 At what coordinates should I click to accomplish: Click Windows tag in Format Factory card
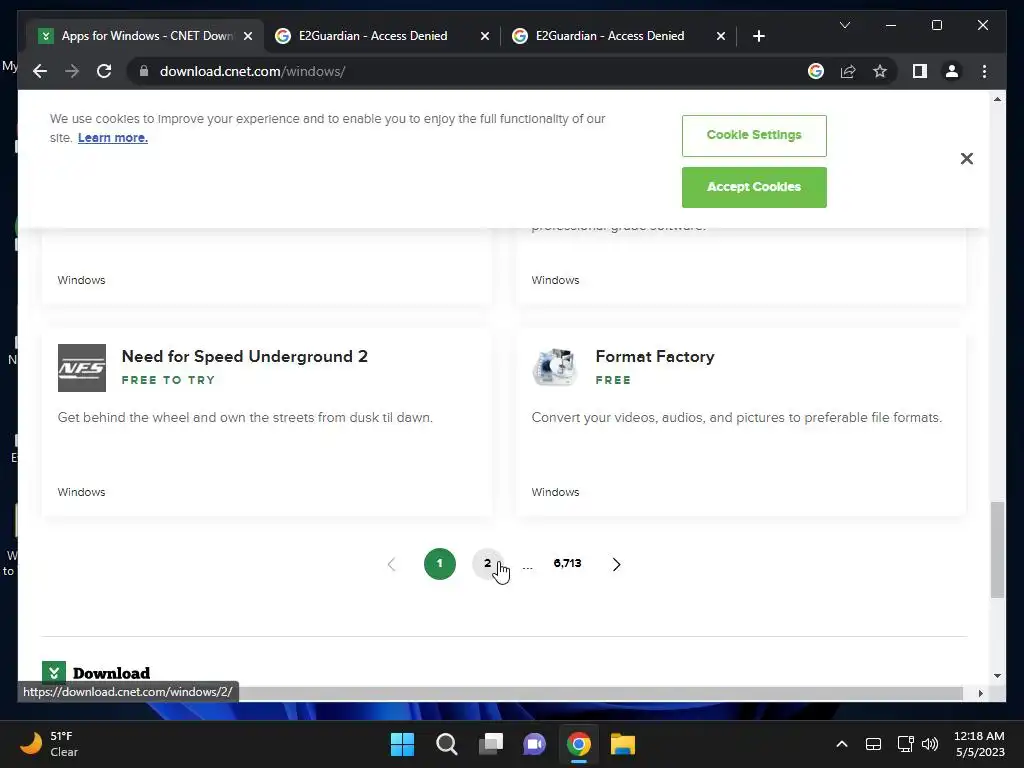click(555, 492)
